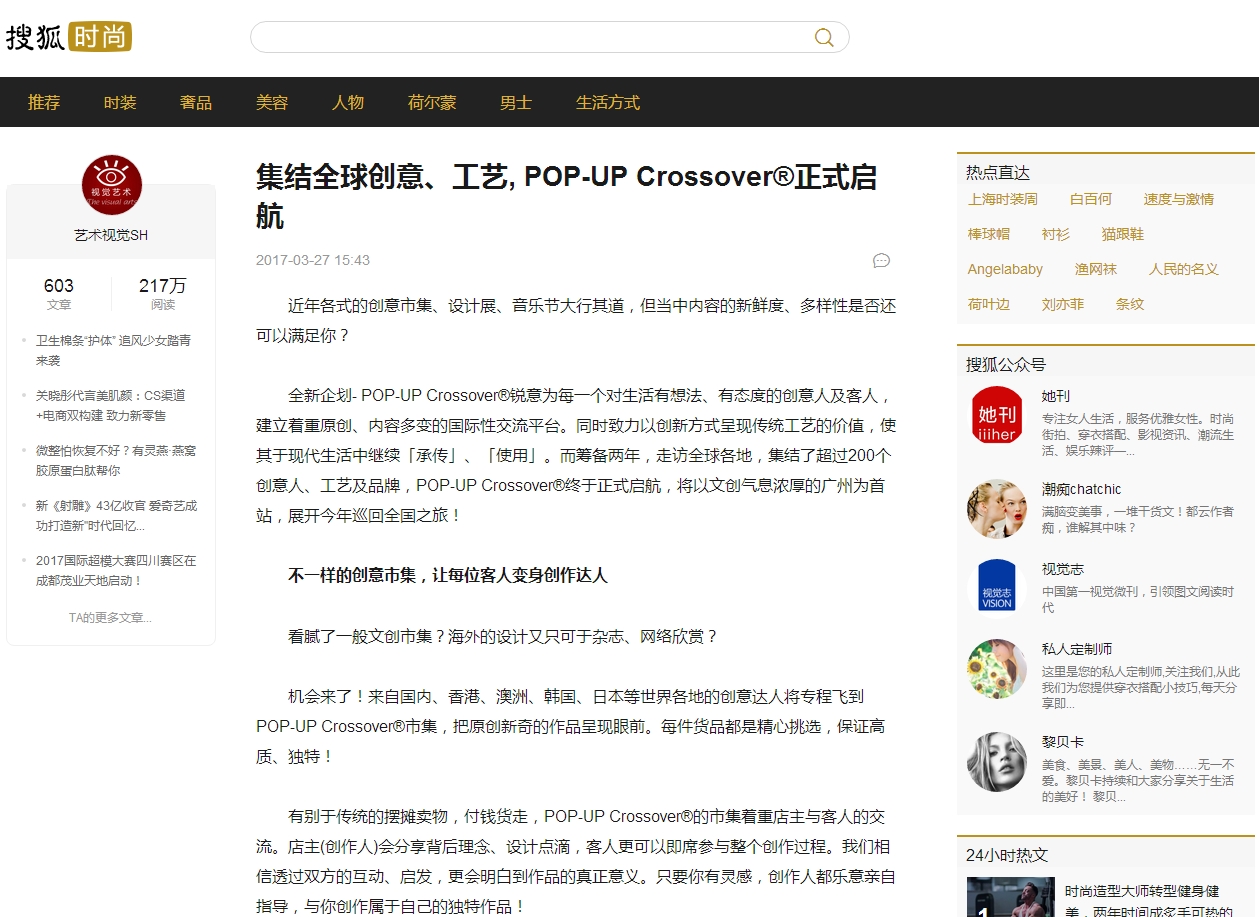Open the 时装 navigation tab
Image resolution: width=1259 pixels, height=917 pixels.
tap(120, 102)
